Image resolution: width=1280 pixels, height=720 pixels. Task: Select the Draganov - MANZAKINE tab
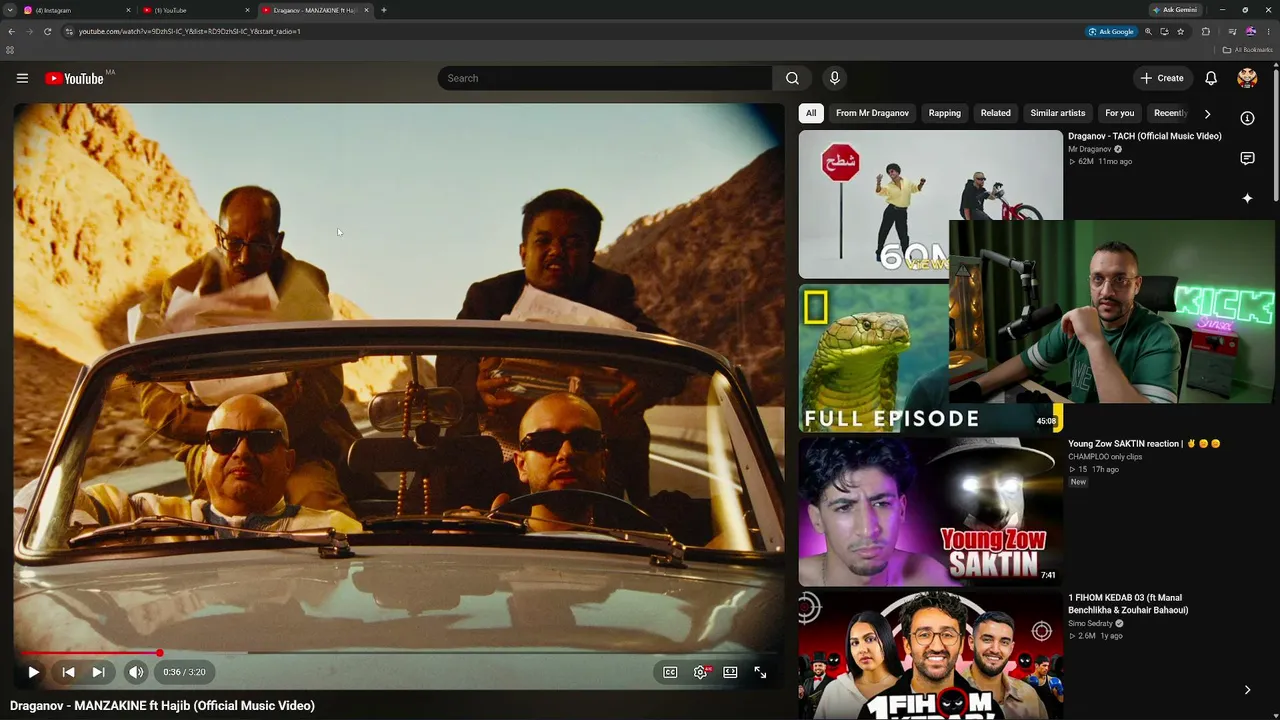pyautogui.click(x=315, y=10)
